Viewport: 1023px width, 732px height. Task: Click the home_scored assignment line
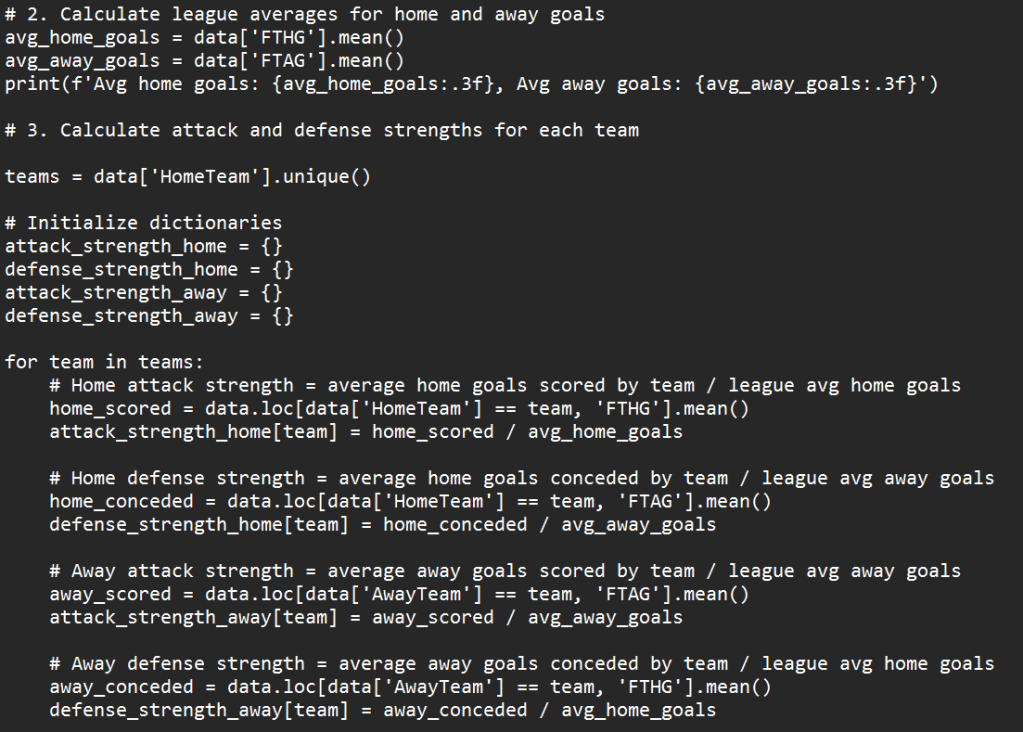398,408
